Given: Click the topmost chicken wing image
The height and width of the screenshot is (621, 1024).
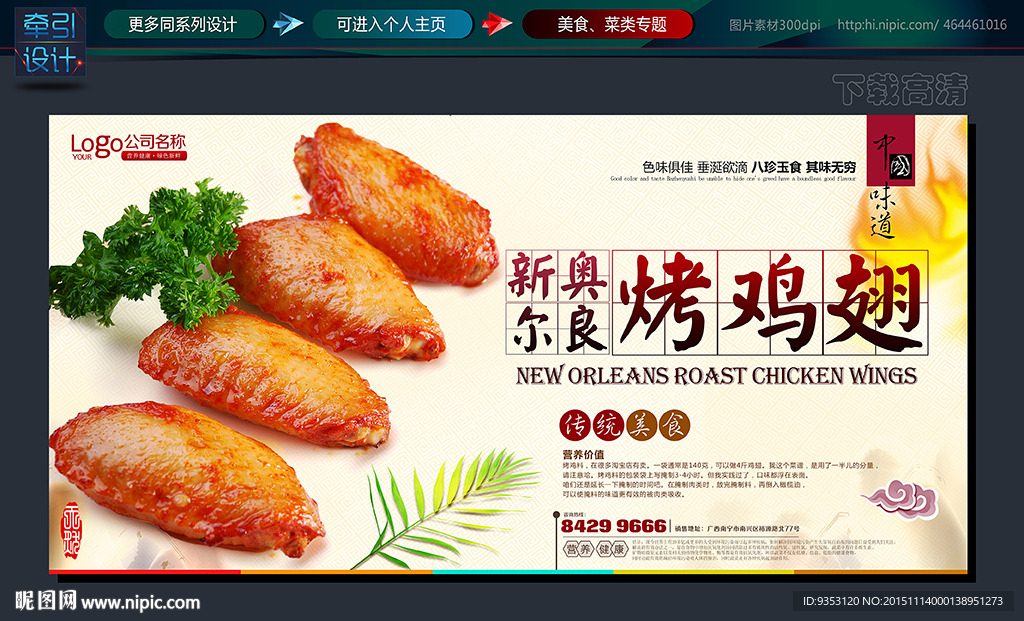Looking at the screenshot, I should point(396,204).
